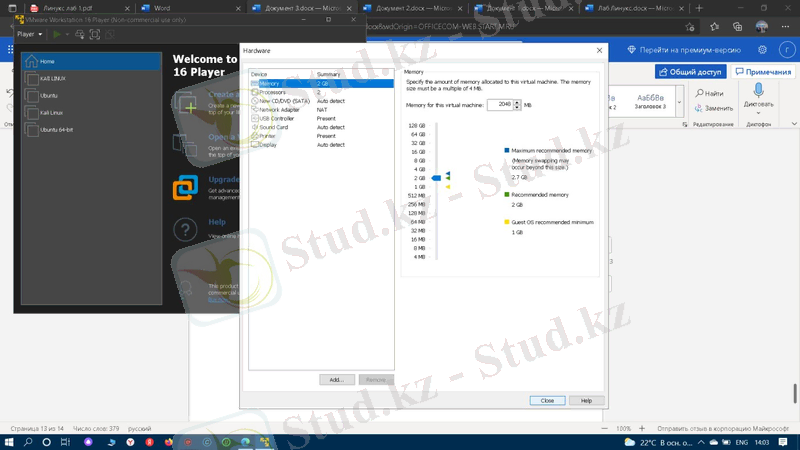The image size is (800, 450).
Task: Click green power-on play icon in VMware toolbar
Action: coord(57,34)
